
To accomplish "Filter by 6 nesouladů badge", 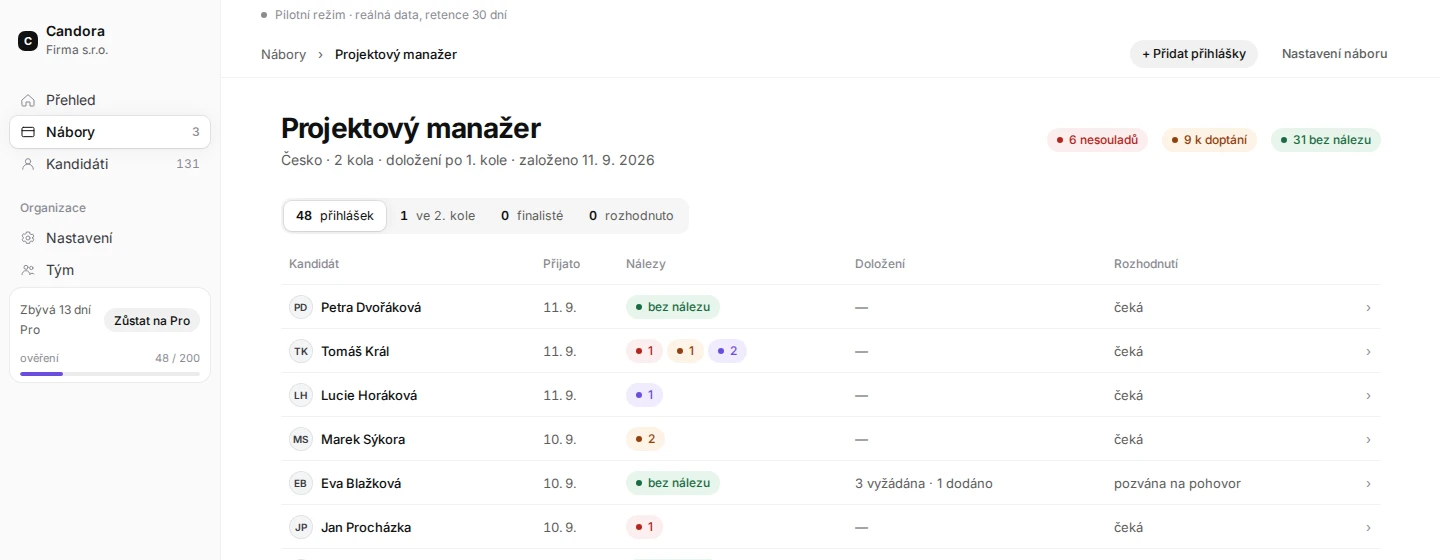I will [1097, 140].
